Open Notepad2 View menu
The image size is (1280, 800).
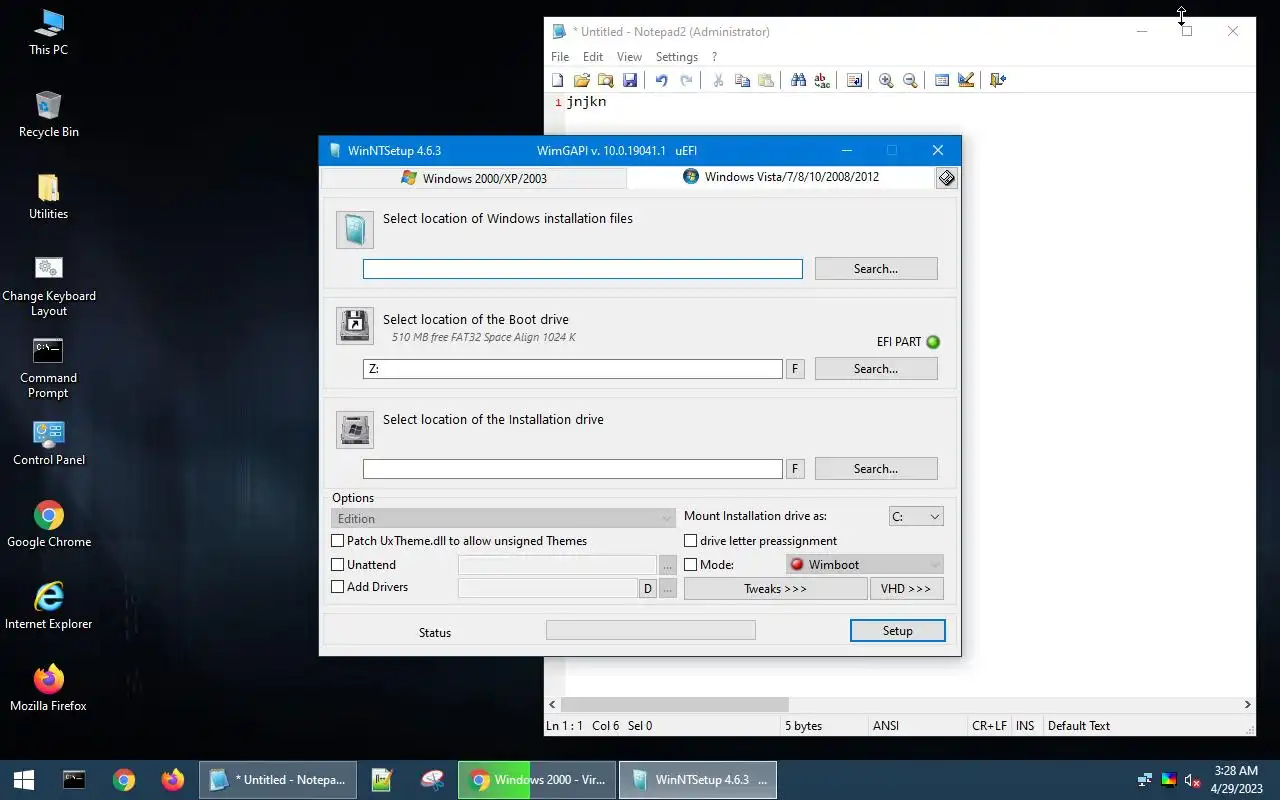coord(629,57)
